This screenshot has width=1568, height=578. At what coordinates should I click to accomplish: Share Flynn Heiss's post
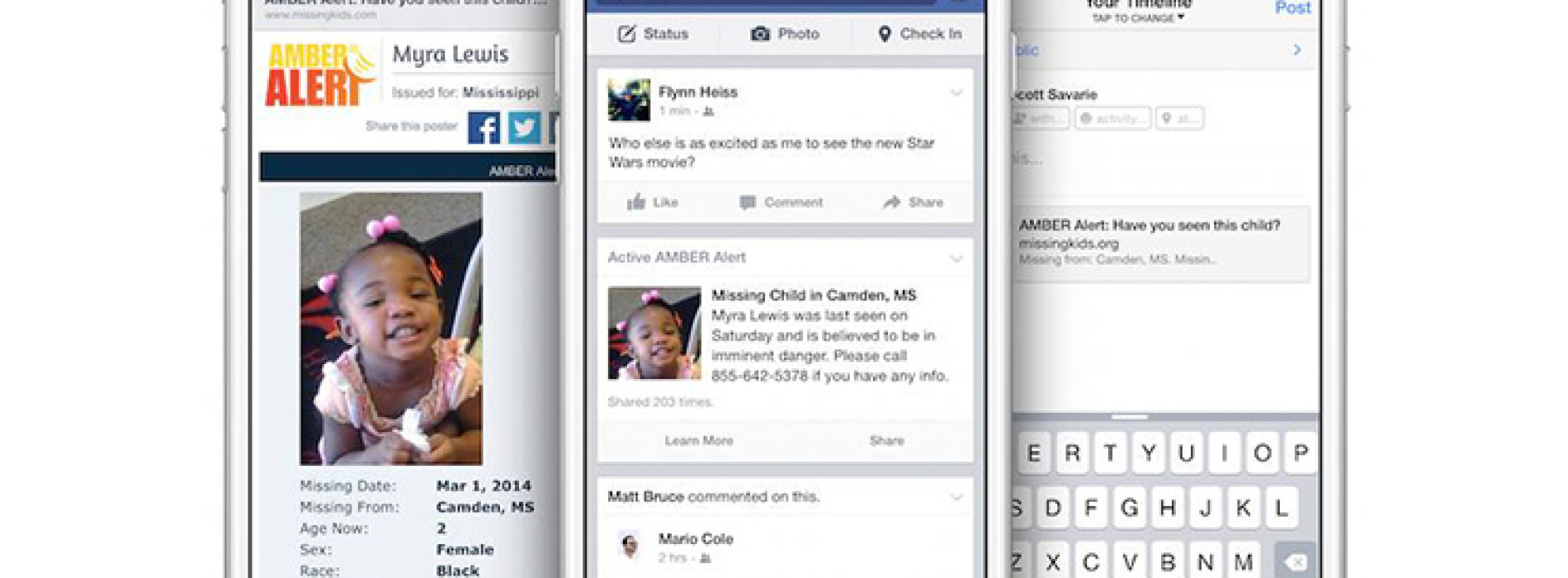pyautogui.click(x=913, y=202)
